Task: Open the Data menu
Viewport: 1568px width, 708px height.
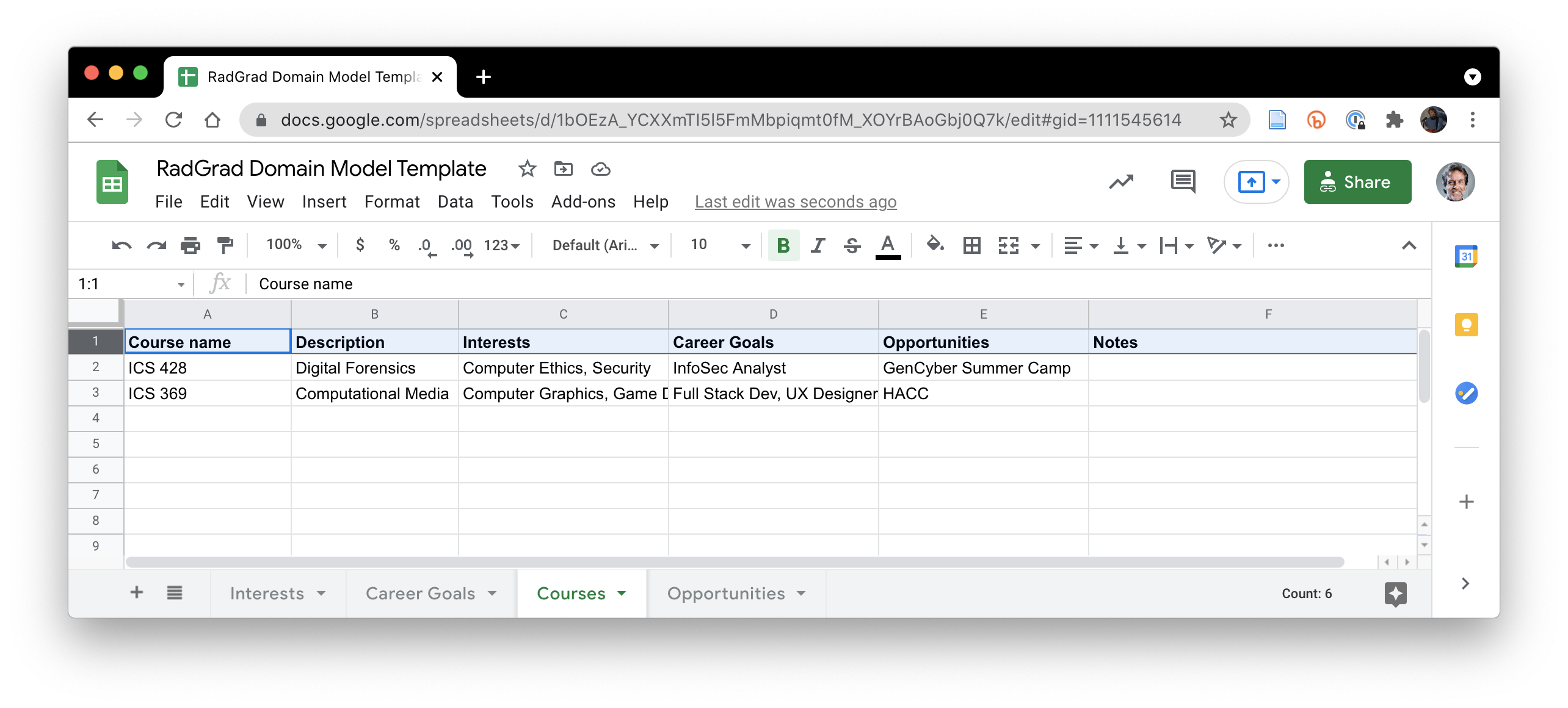Action: pos(456,201)
